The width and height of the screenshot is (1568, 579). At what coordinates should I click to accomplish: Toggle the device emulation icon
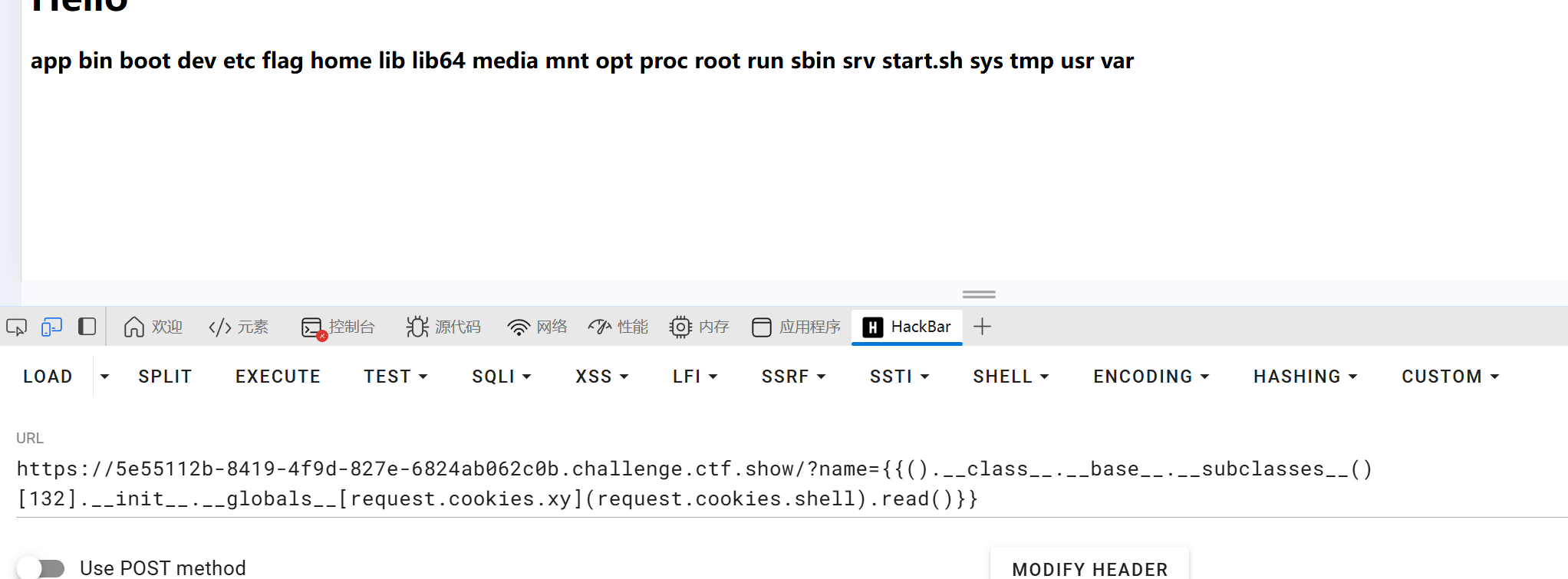(x=51, y=327)
